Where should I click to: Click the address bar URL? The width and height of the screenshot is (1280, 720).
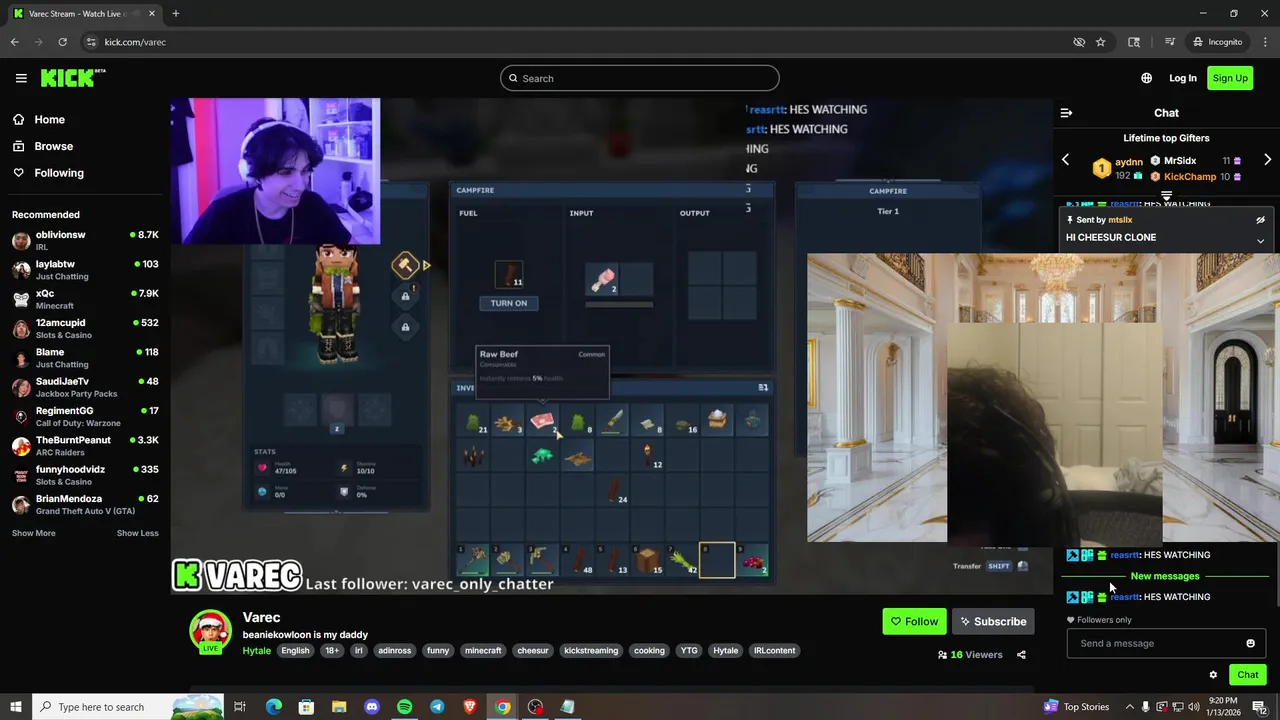point(135,42)
